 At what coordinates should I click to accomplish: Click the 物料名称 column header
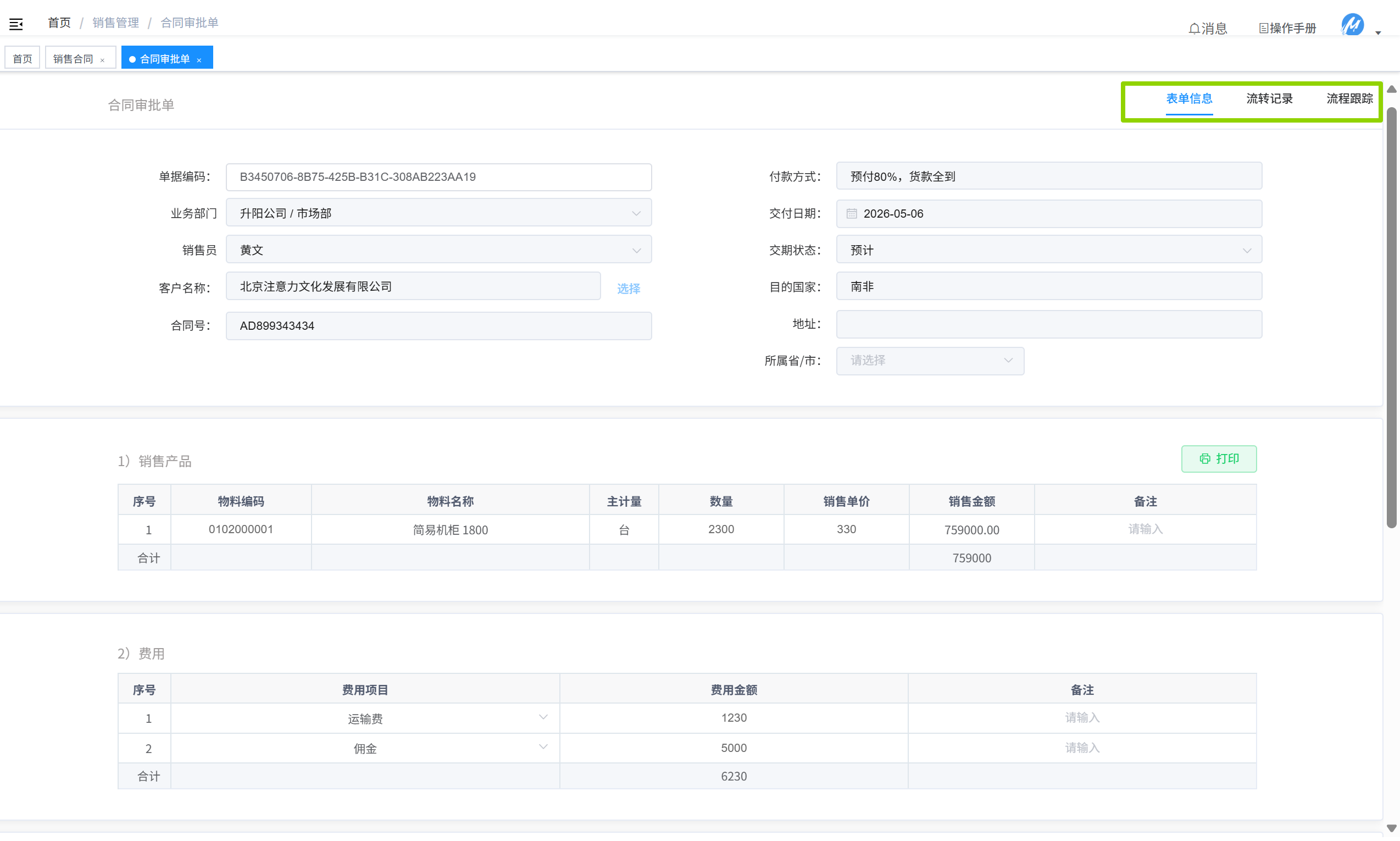click(x=450, y=501)
